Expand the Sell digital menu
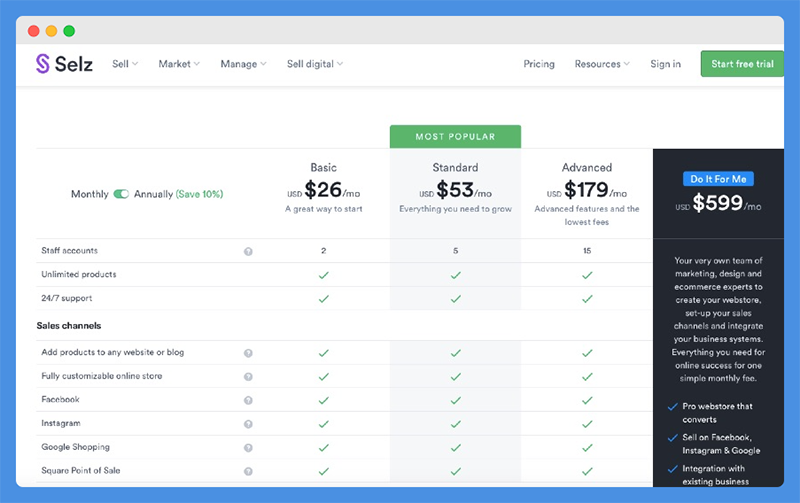This screenshot has height=503, width=800. tap(315, 64)
